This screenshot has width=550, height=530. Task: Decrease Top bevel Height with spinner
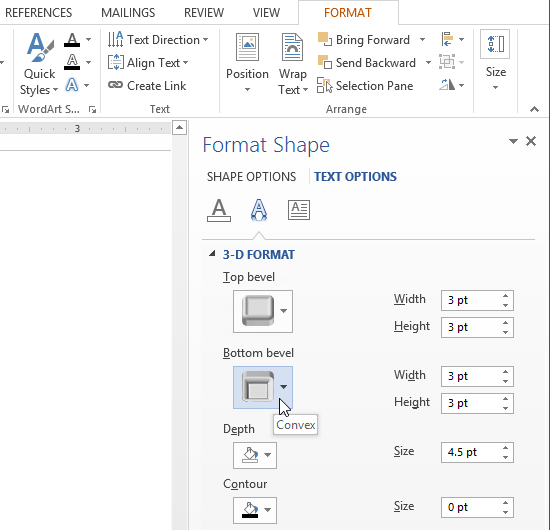tap(505, 332)
